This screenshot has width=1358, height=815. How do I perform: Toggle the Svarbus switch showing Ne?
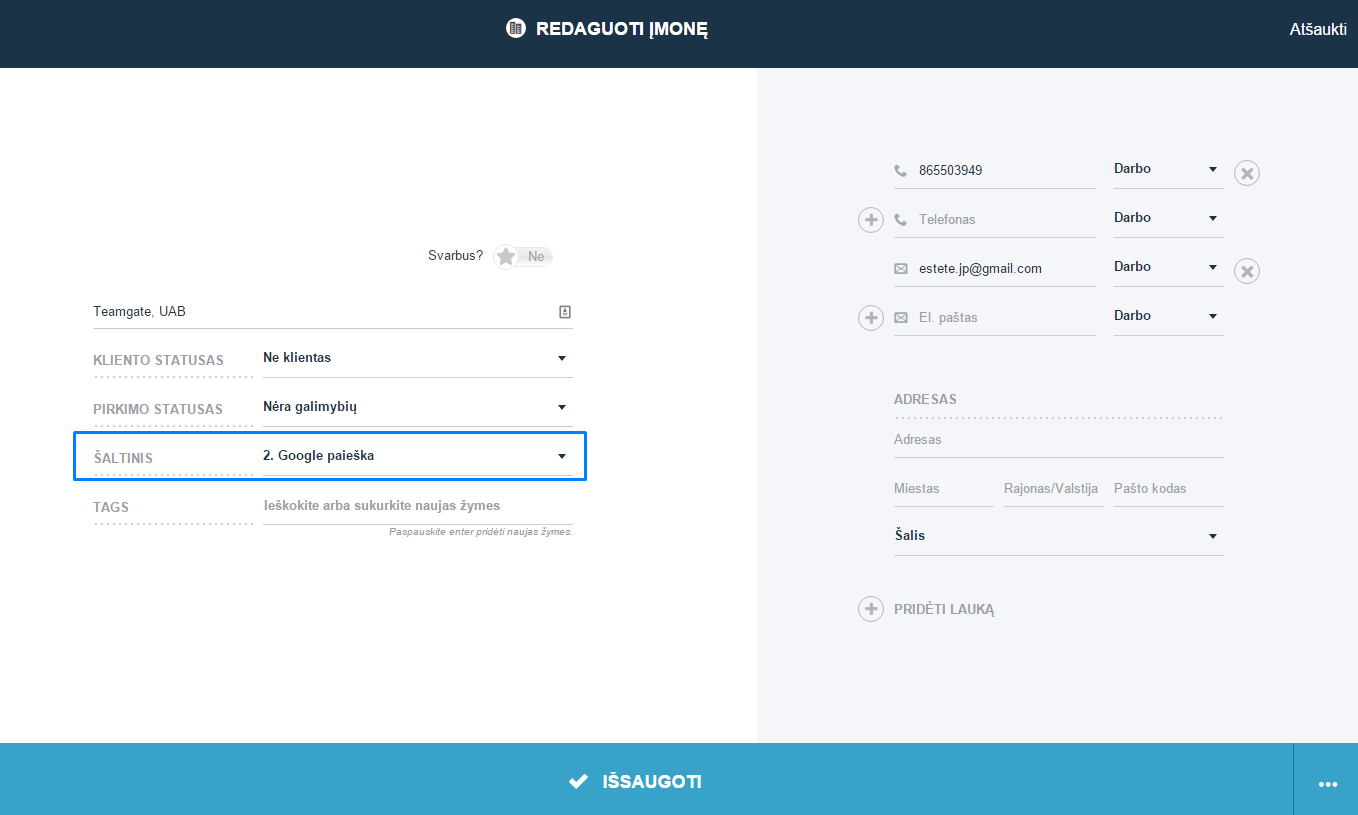(x=523, y=257)
